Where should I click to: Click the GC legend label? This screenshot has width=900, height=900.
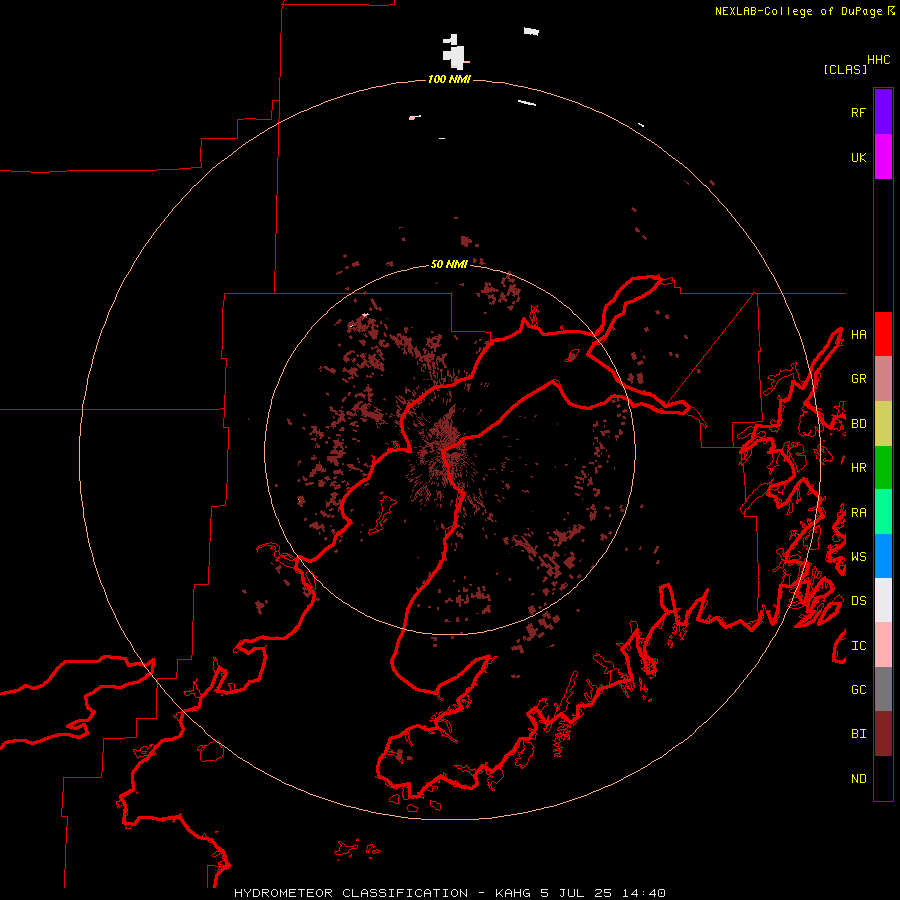858,690
